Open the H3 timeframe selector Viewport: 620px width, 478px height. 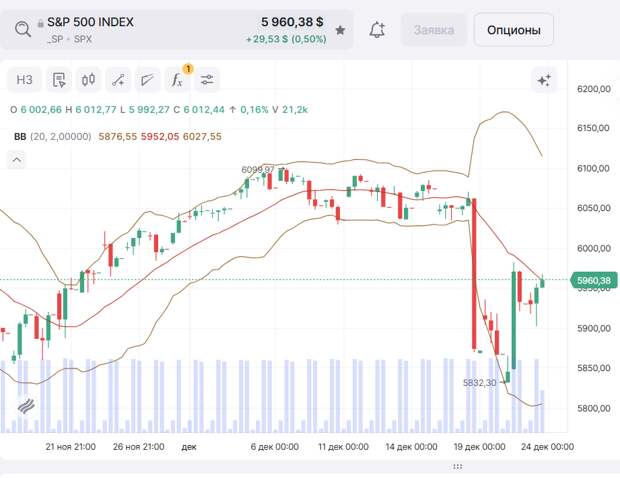tap(25, 80)
